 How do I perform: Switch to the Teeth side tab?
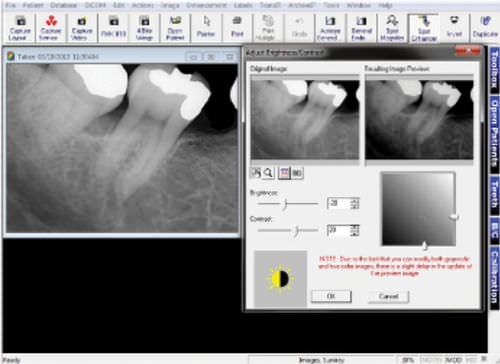click(494, 195)
